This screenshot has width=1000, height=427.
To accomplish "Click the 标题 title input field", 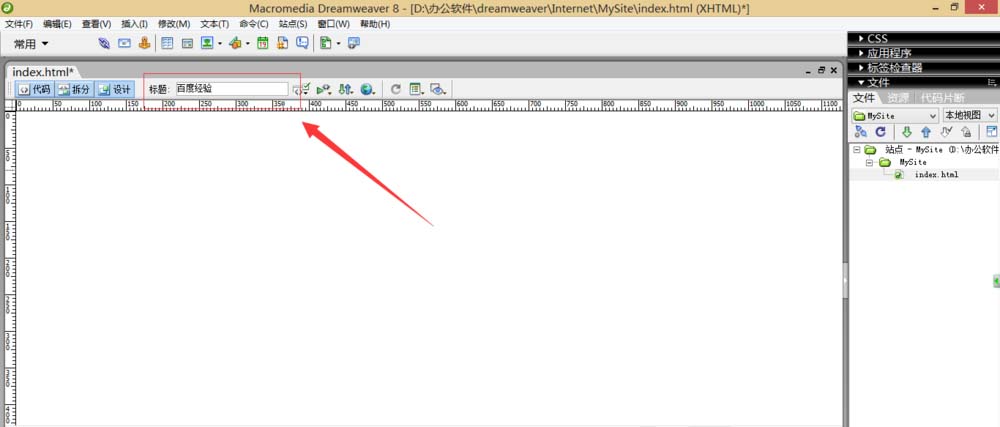I will tap(232, 89).
